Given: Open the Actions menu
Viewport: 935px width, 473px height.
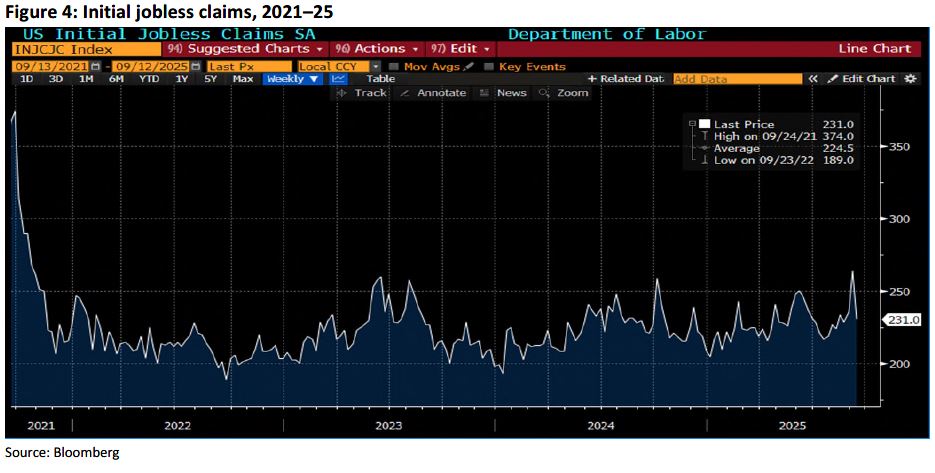Looking at the screenshot, I should (376, 48).
